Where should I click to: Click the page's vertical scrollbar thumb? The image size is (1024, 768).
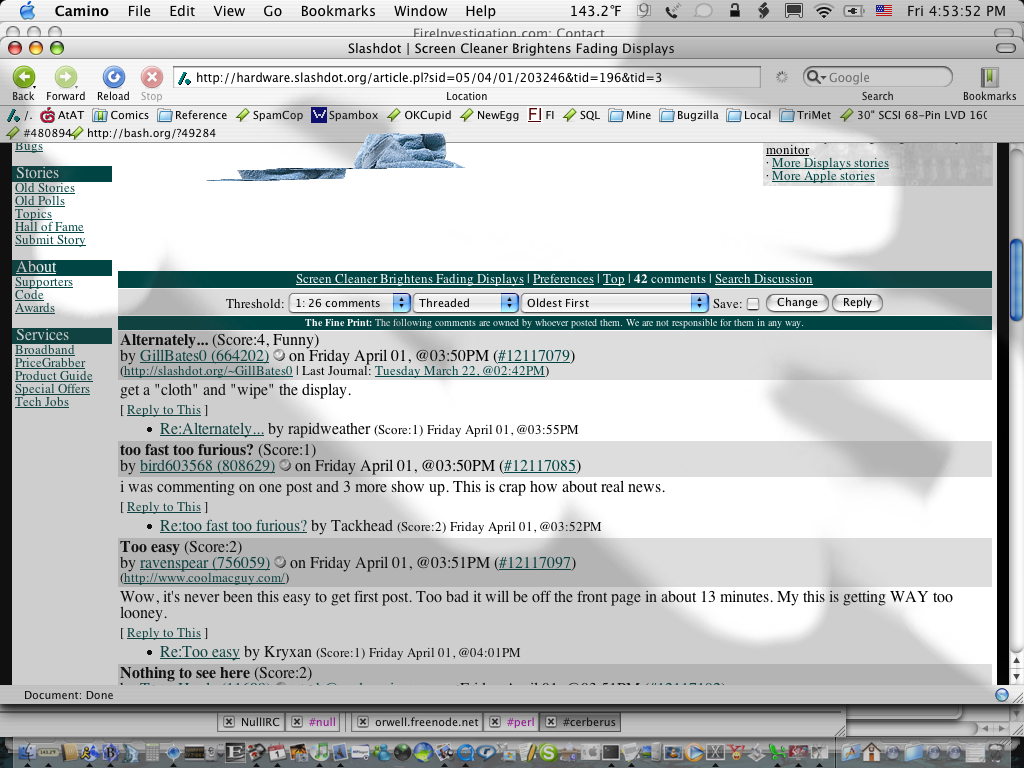pyautogui.click(x=1016, y=280)
